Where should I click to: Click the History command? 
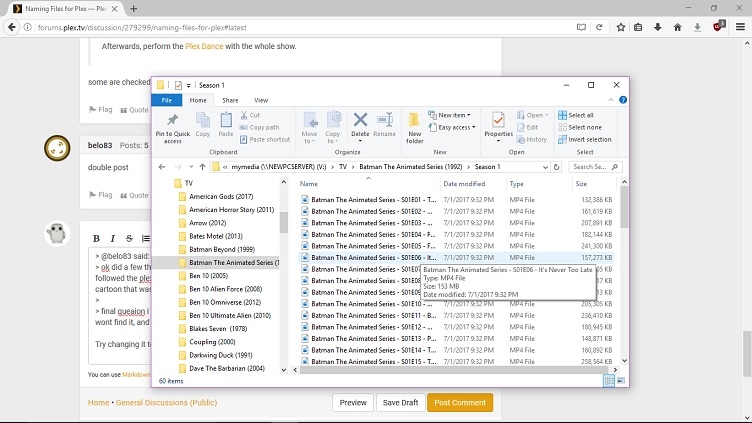point(531,139)
